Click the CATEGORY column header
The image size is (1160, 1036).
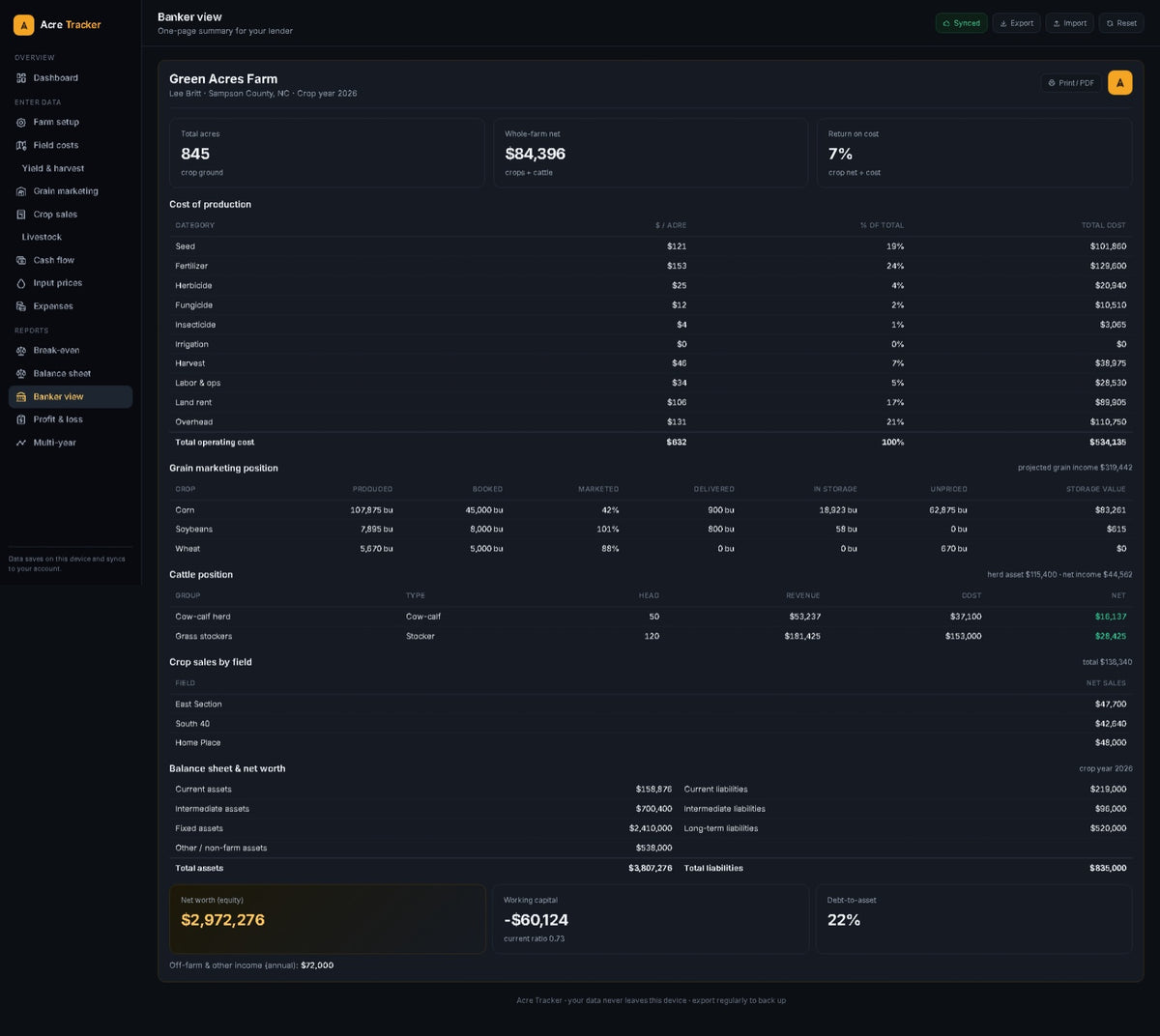point(195,226)
